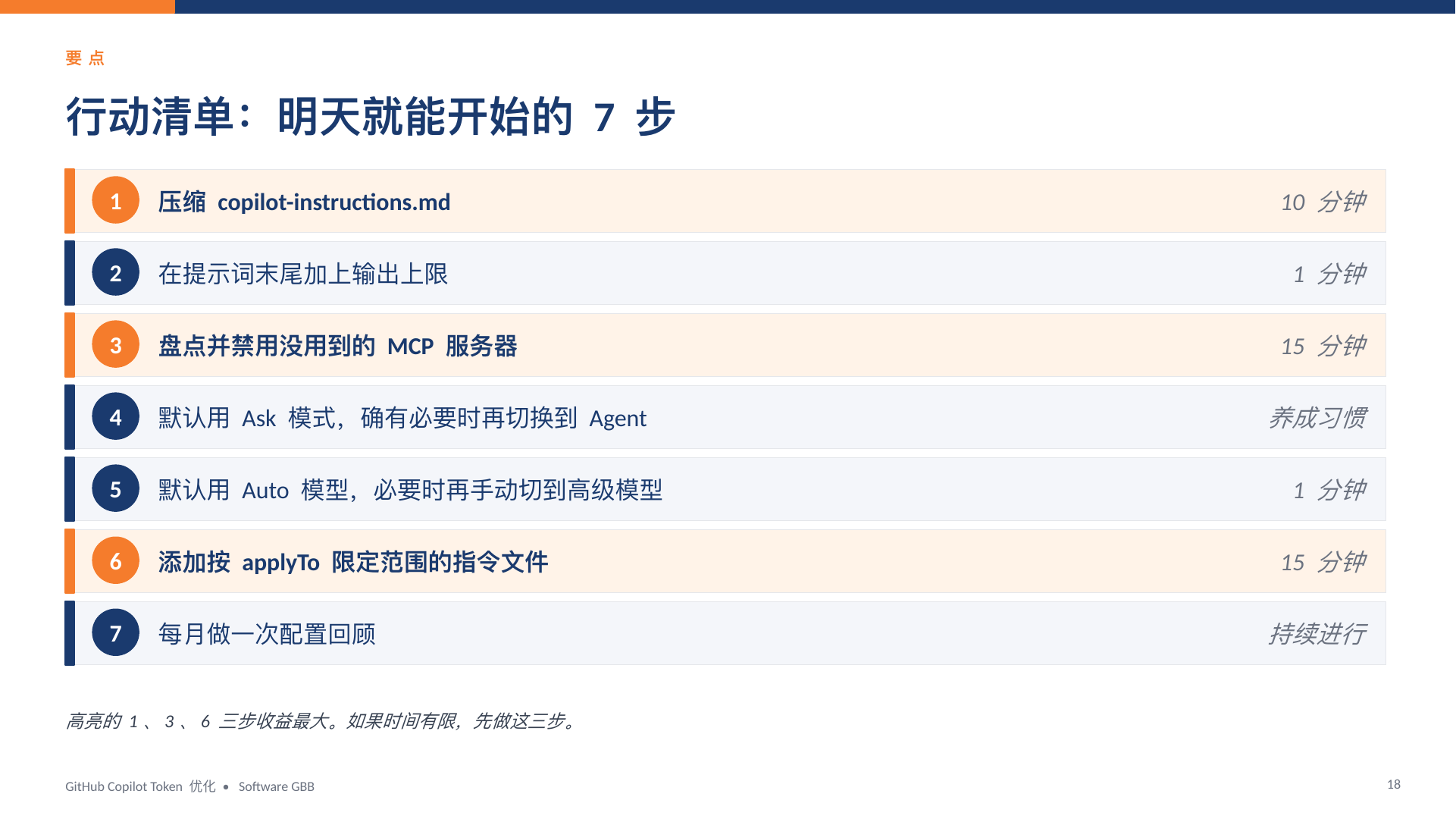Click the orange 要点 section label

click(85, 58)
